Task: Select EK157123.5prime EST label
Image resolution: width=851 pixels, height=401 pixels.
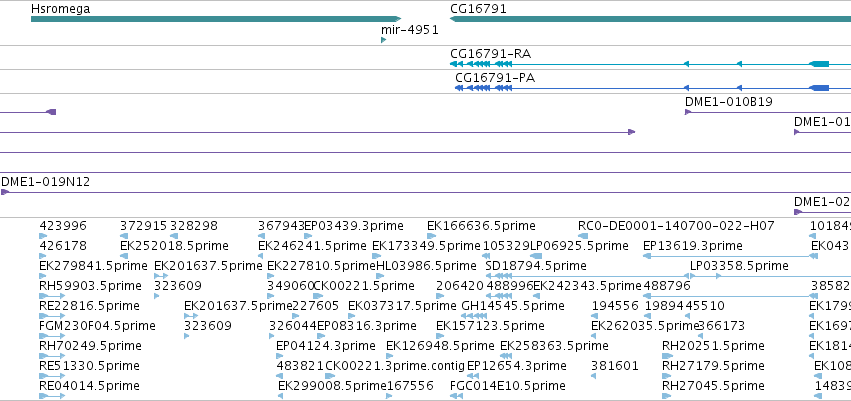Action: coord(491,326)
